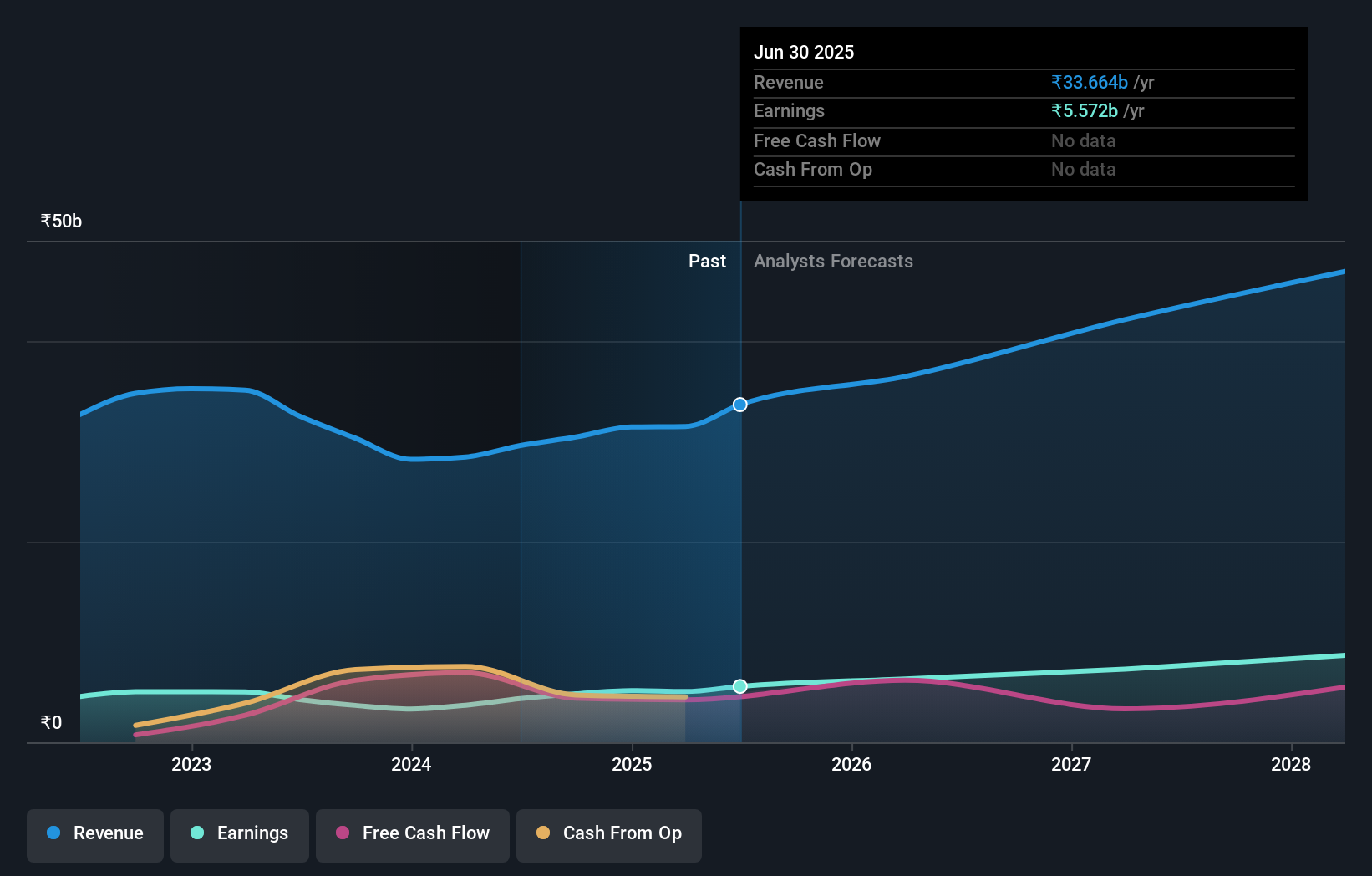The height and width of the screenshot is (876, 1372).
Task: Toggle the Cash From Op series visibility
Action: (608, 835)
